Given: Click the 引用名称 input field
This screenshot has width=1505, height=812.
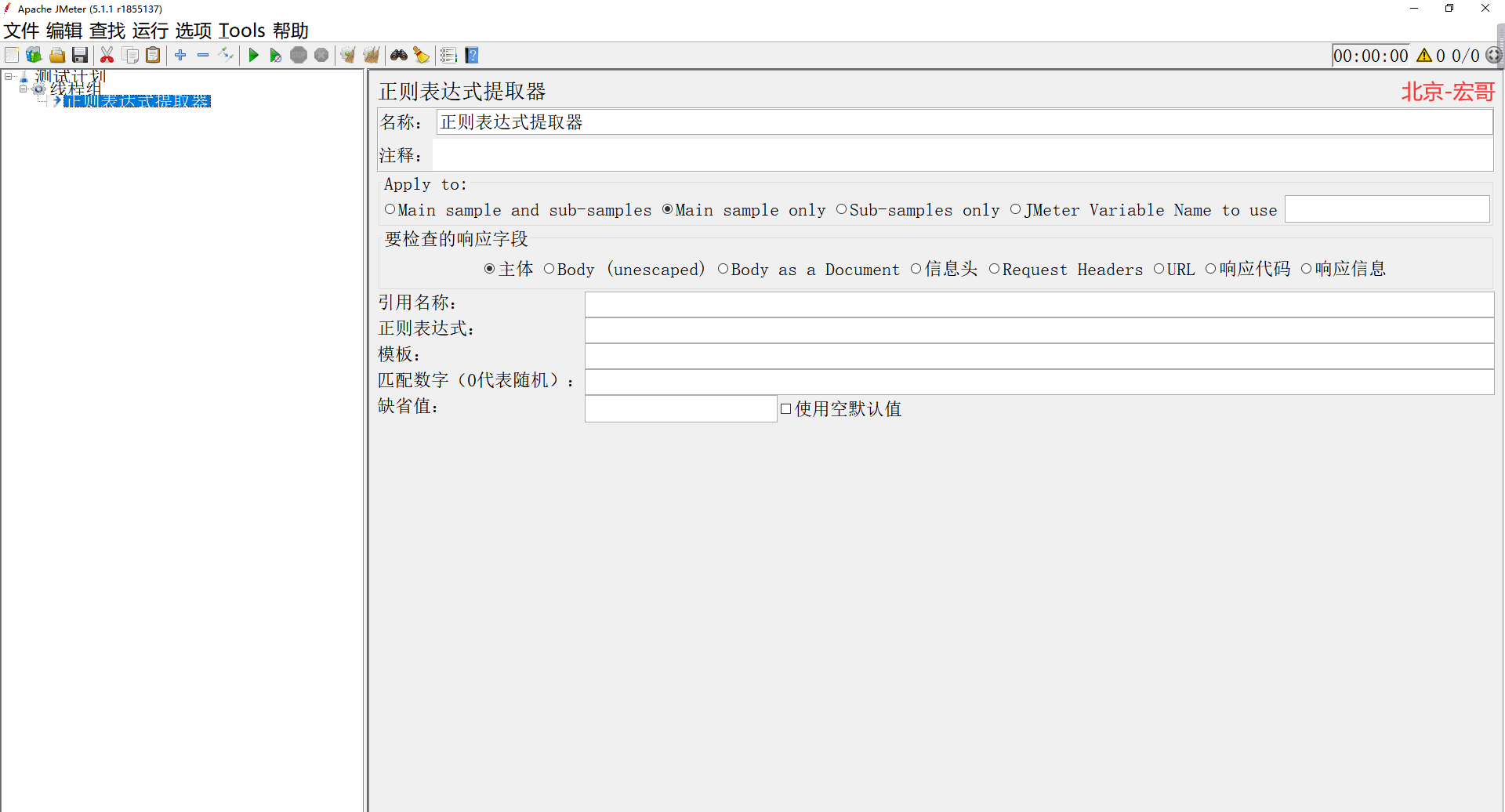Looking at the screenshot, I should [x=1039, y=304].
